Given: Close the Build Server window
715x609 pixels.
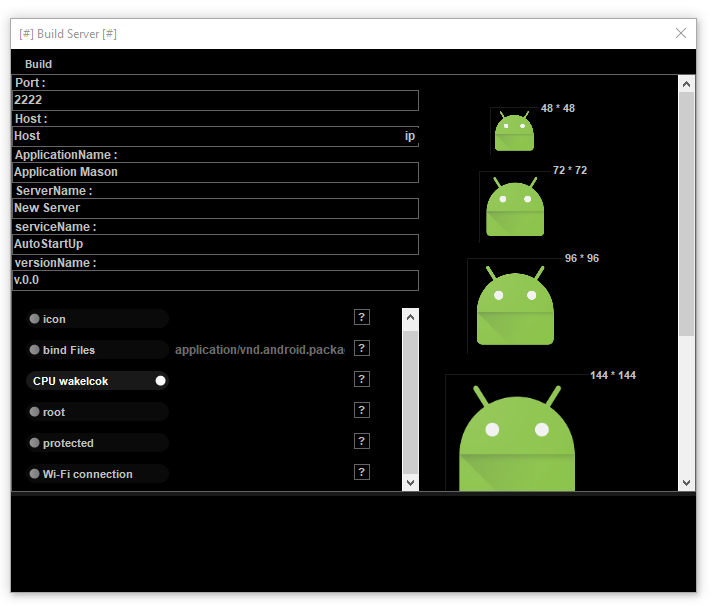Looking at the screenshot, I should click(681, 33).
